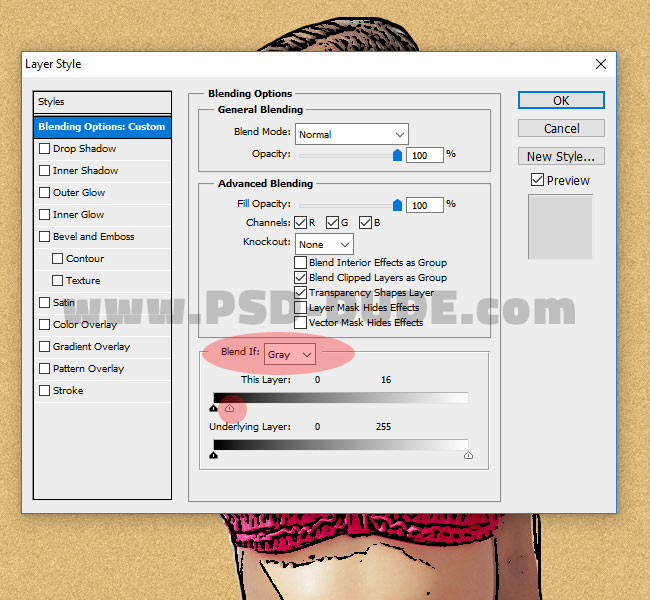Enable the Pattern Overlay checkbox
650x600 pixels.
coord(44,368)
